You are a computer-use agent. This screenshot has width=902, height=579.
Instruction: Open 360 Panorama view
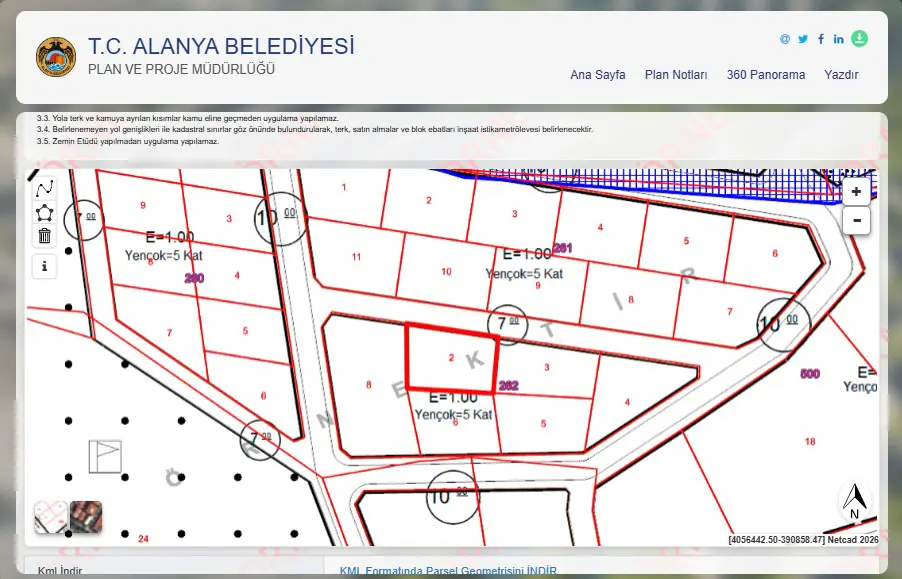pyautogui.click(x=766, y=75)
